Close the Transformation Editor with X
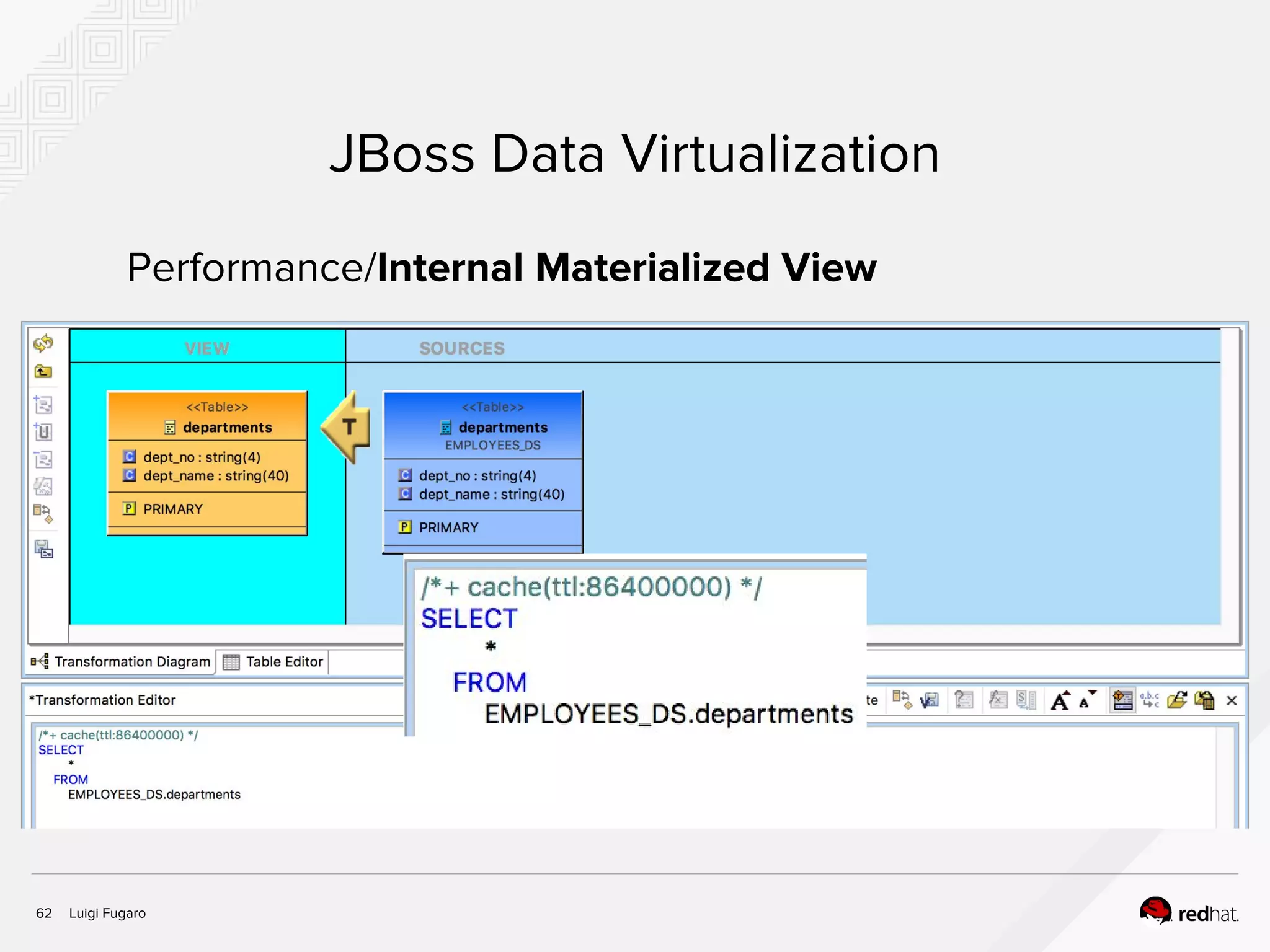1270x952 pixels. pyautogui.click(x=1232, y=700)
